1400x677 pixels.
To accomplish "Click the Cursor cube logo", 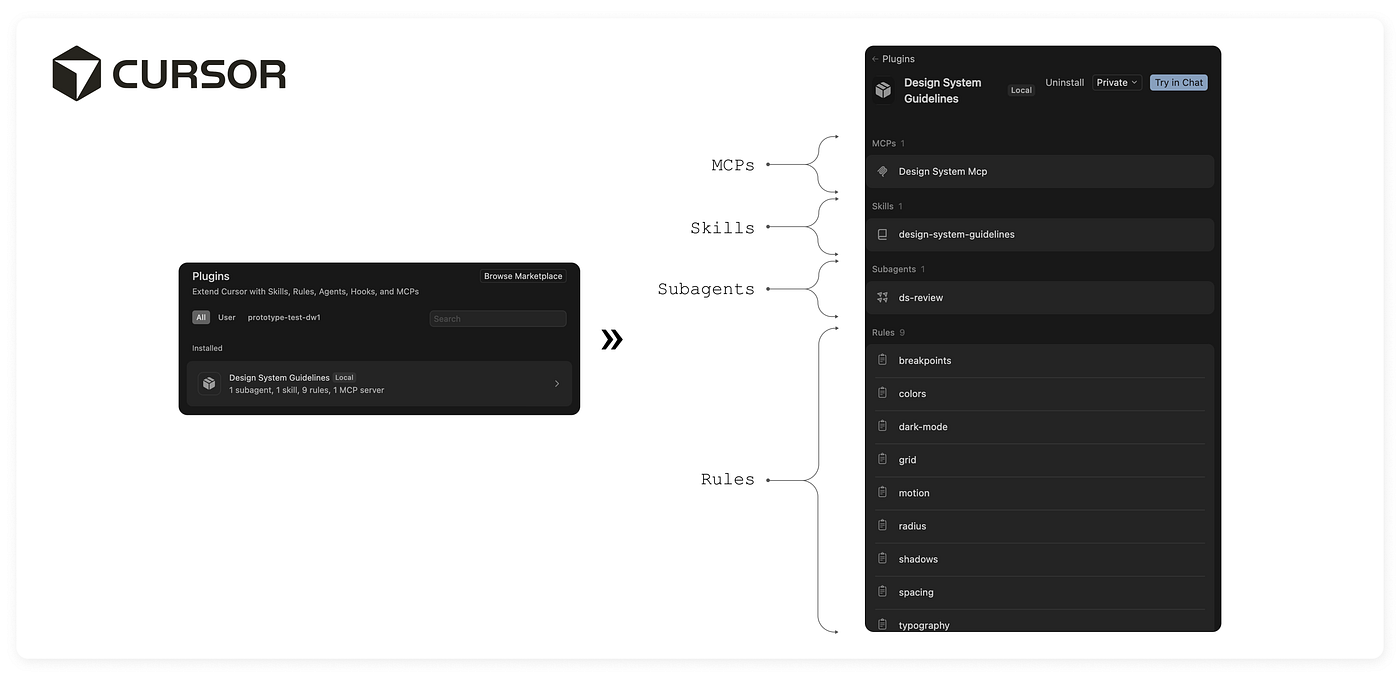I will [77, 73].
